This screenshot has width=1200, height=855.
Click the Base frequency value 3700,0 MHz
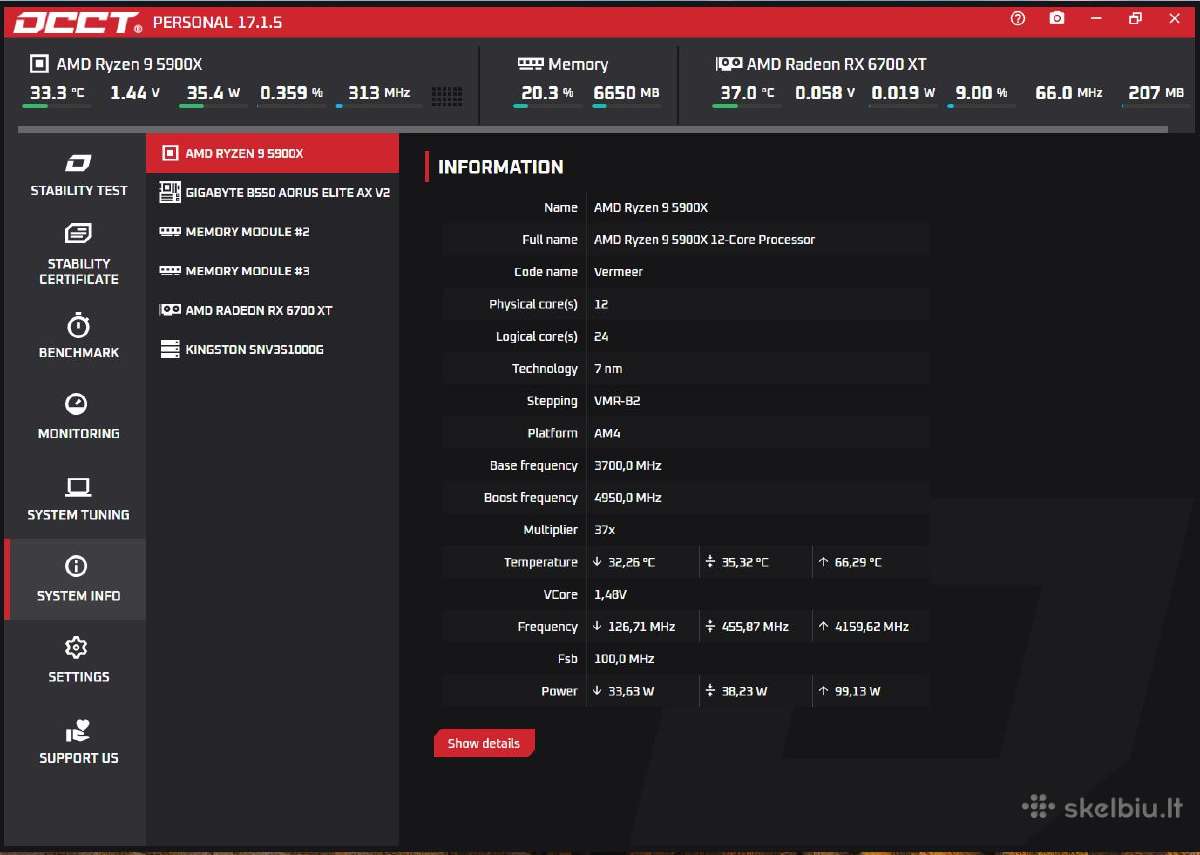(628, 465)
